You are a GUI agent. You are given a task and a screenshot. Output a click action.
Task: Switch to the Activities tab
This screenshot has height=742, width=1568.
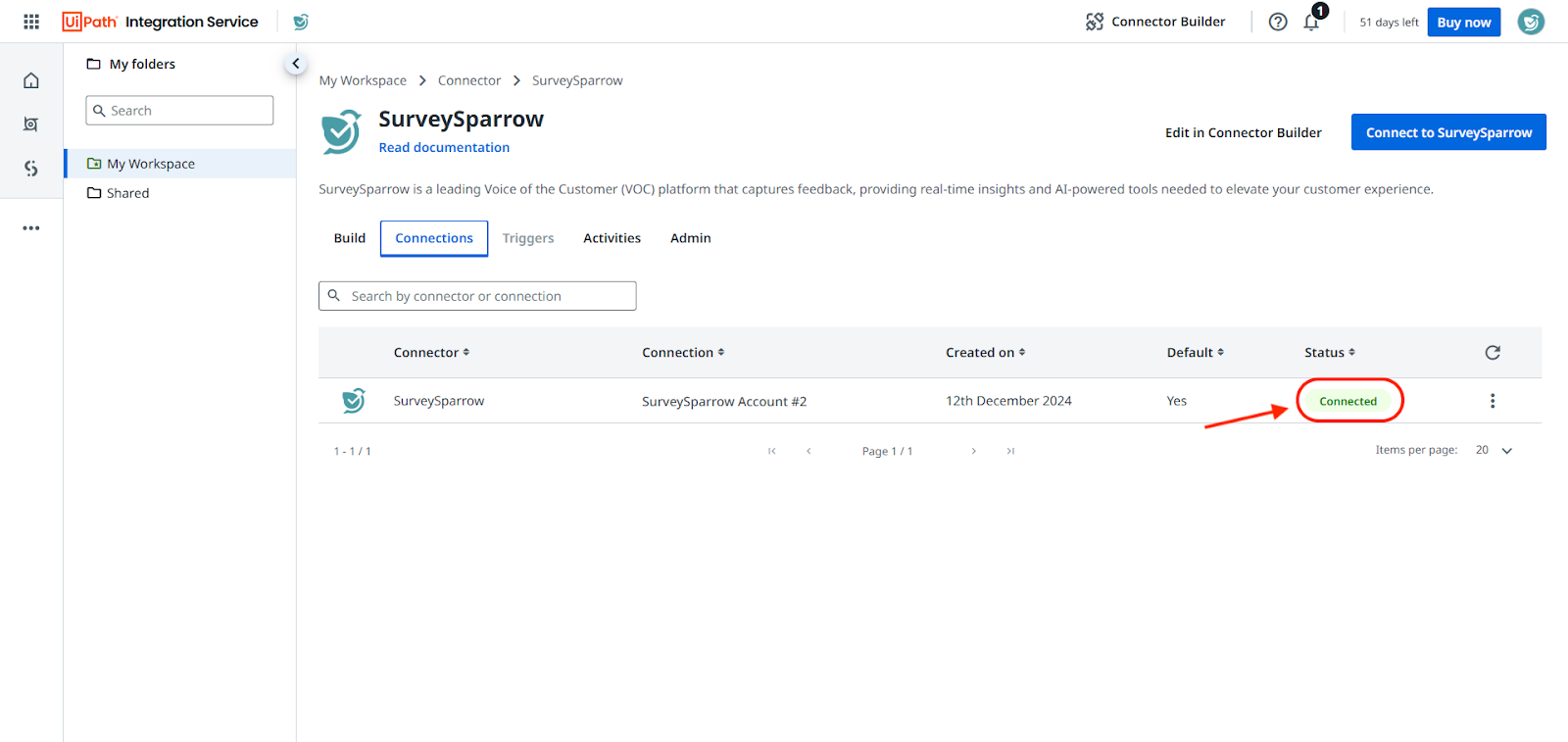point(612,238)
